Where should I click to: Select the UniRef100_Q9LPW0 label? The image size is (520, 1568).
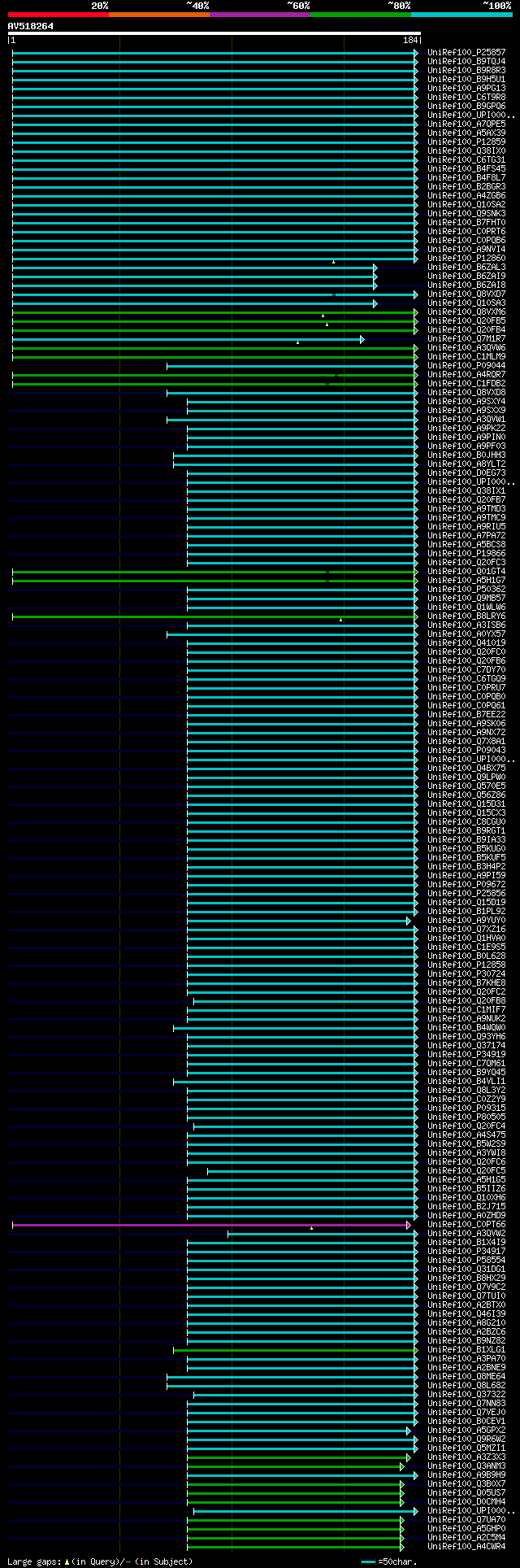coord(466,777)
